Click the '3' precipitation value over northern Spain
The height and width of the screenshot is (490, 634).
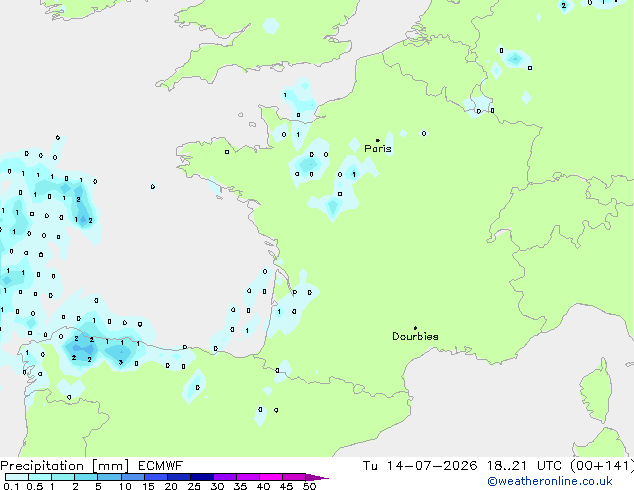[120, 362]
